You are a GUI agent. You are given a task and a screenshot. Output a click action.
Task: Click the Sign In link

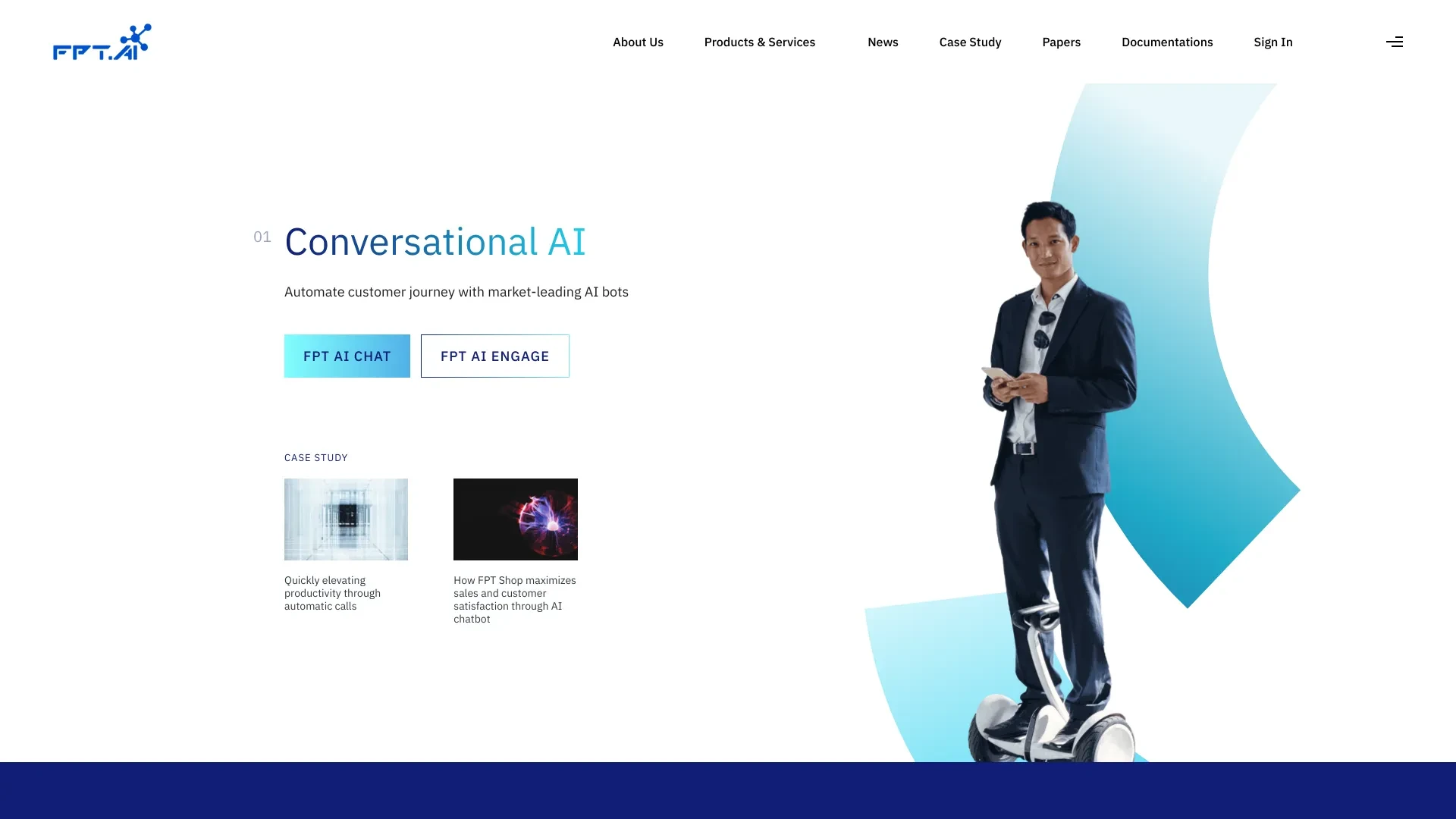click(x=1272, y=41)
